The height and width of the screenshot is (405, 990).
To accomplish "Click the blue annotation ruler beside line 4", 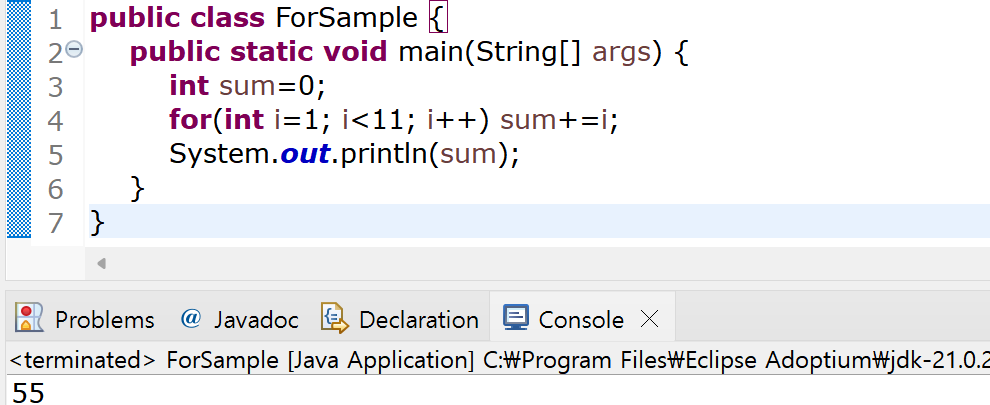I will click(18, 121).
